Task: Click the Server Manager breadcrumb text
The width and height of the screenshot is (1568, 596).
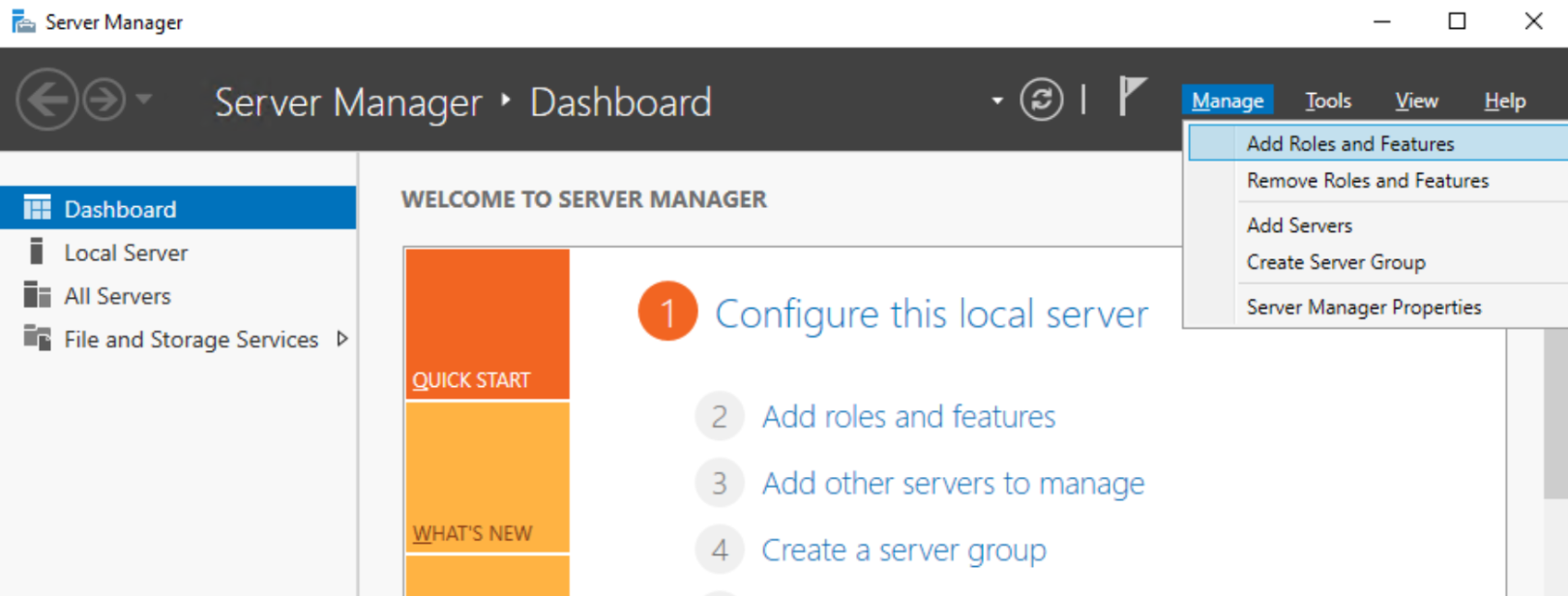Action: tap(348, 102)
